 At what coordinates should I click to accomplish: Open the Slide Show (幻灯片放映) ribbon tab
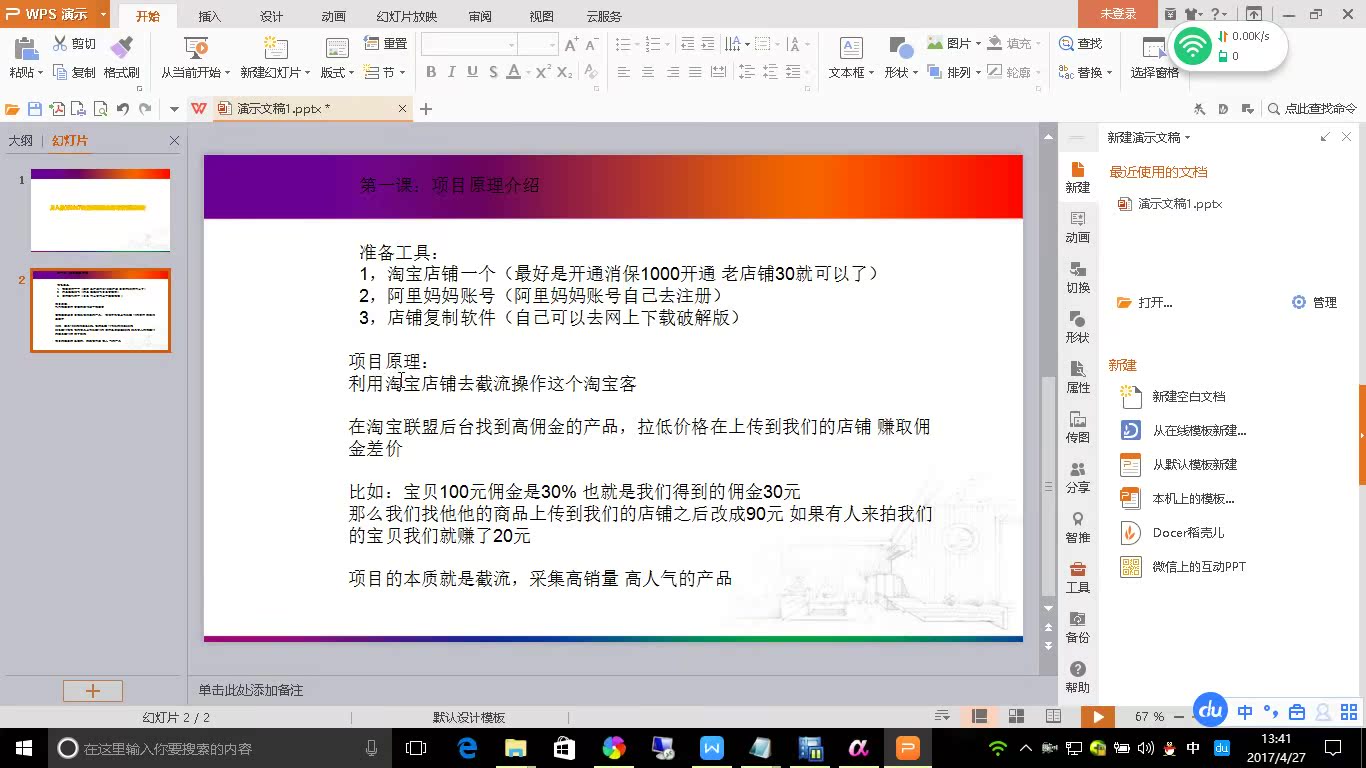pyautogui.click(x=407, y=16)
